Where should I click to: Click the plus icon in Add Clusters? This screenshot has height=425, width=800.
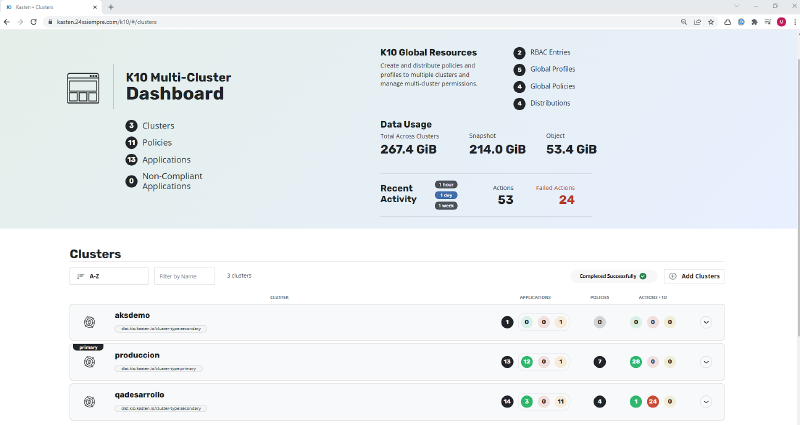(672, 276)
